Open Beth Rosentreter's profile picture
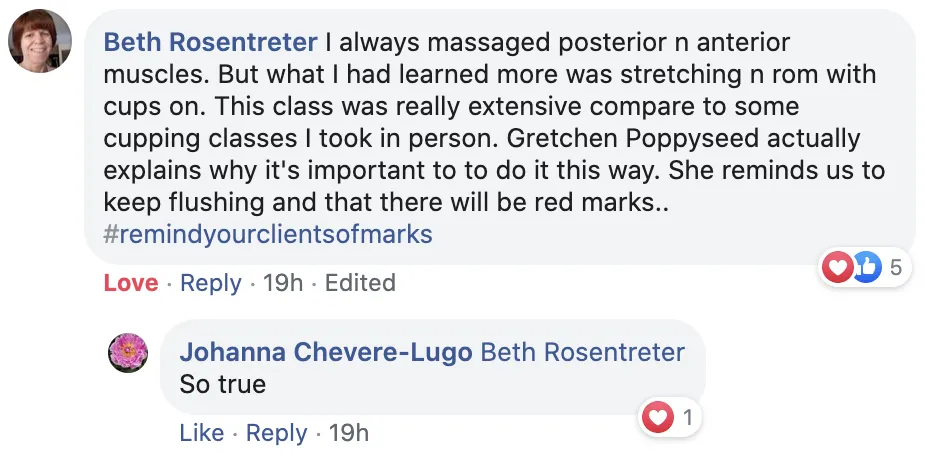This screenshot has height=460, width=947. click(40, 41)
